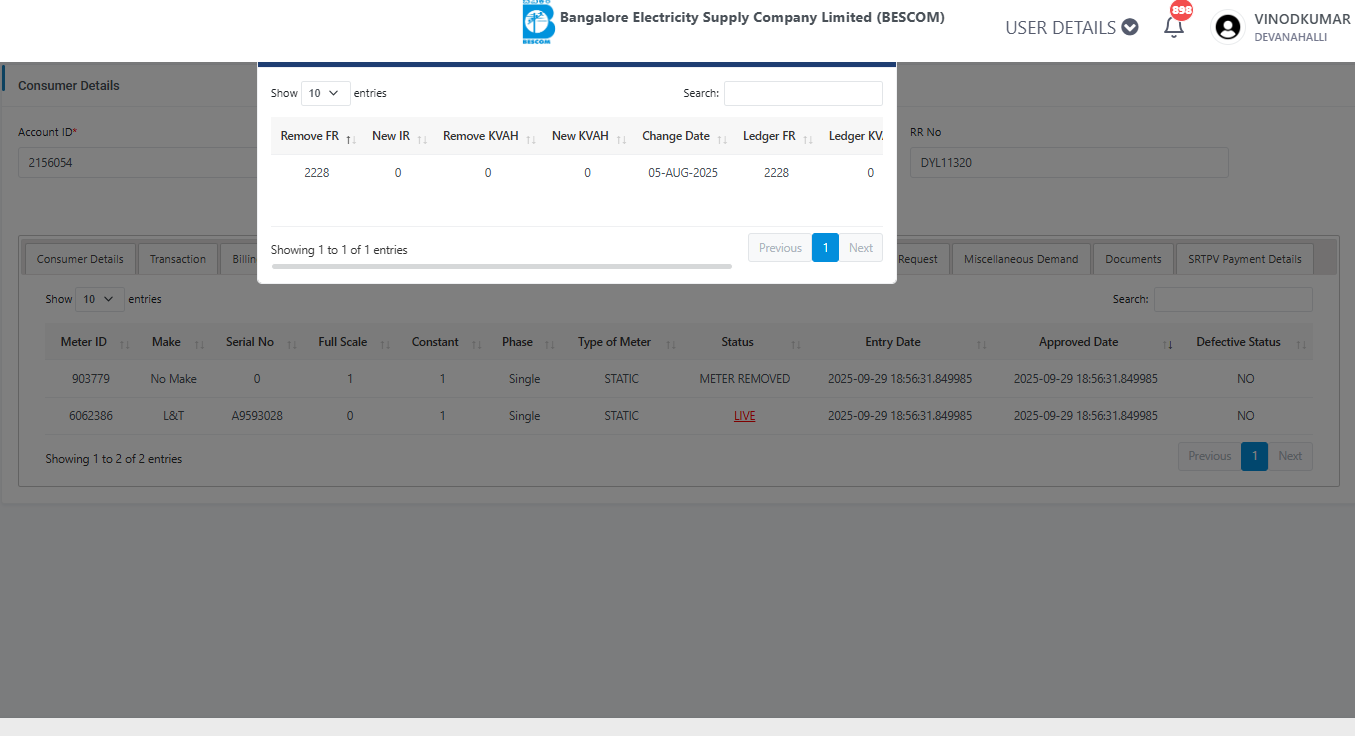Sort by Change Date column arrows
The width and height of the screenshot is (1355, 736).
tap(722, 138)
